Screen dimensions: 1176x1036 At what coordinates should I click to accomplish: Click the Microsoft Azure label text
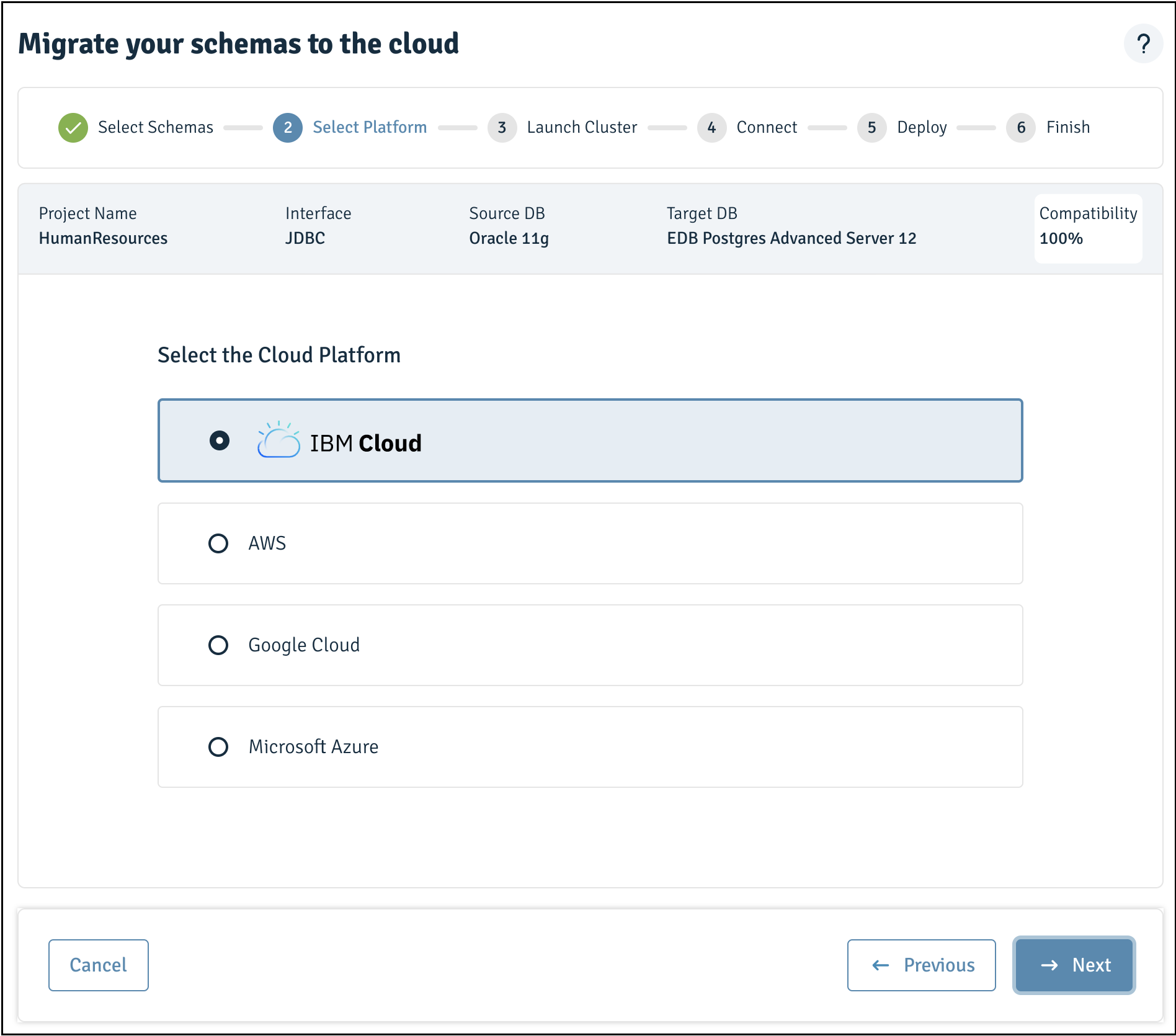(313, 747)
